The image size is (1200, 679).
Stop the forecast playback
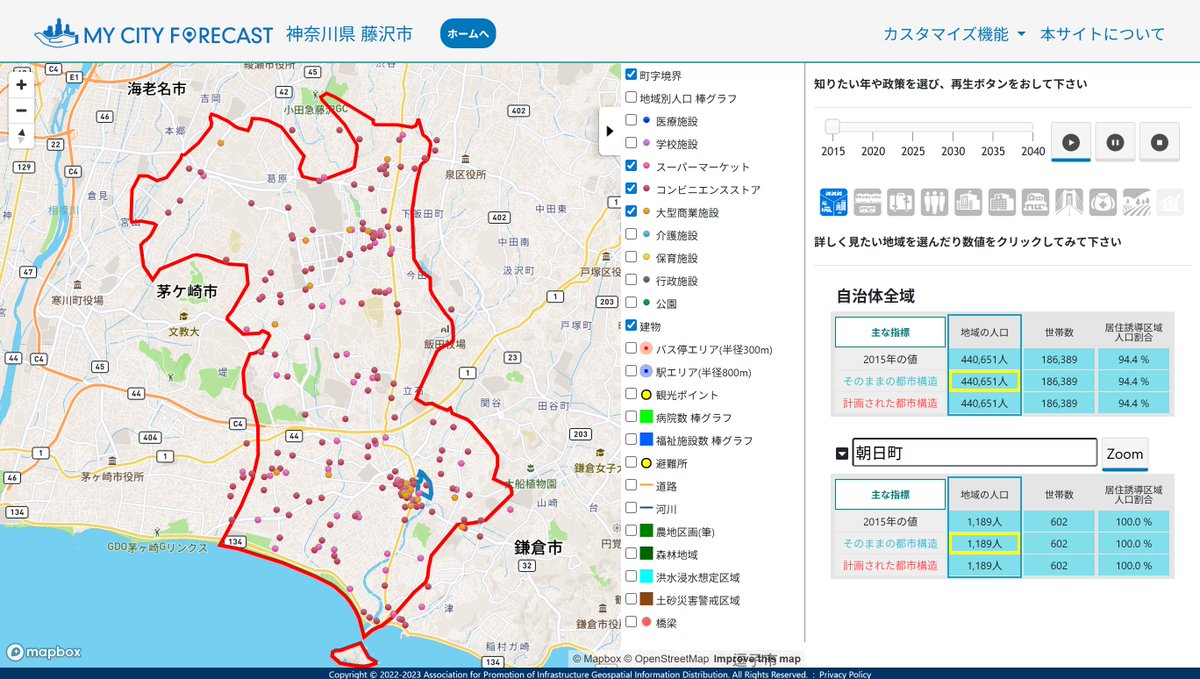point(1160,142)
